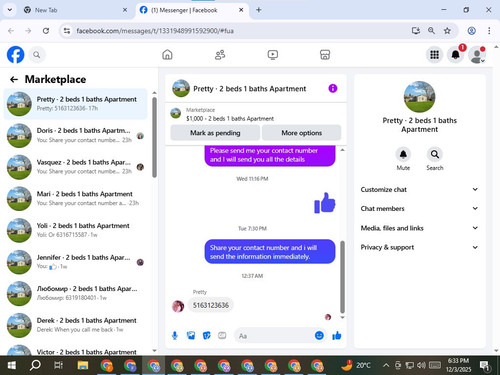Click the conversation list scrollbar
Image resolution: width=500 pixels, height=375 pixels.
pyautogui.click(x=154, y=137)
